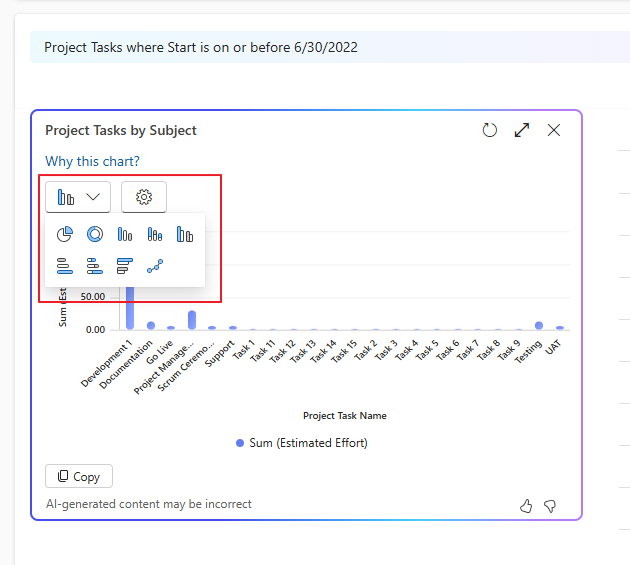Click the 'Development 1' axis label
The width and height of the screenshot is (630, 565).
(x=106, y=363)
